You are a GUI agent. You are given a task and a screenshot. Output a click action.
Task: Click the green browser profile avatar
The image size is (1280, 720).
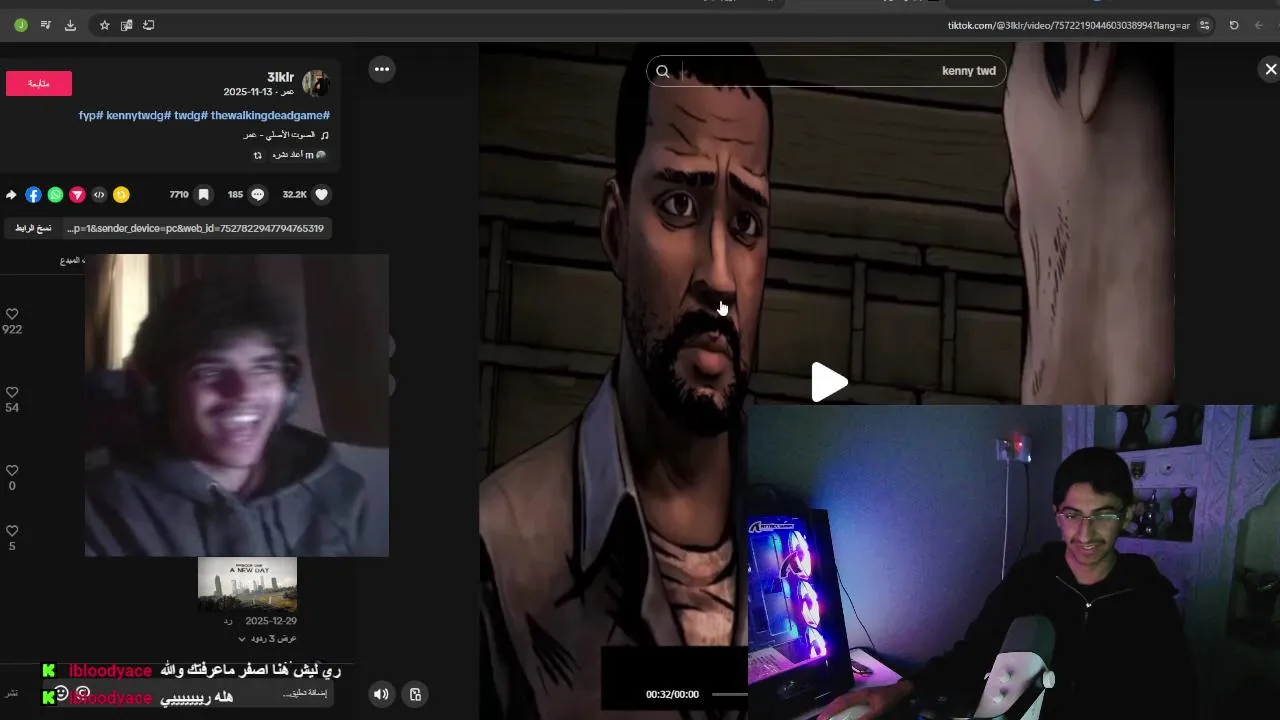(x=21, y=25)
